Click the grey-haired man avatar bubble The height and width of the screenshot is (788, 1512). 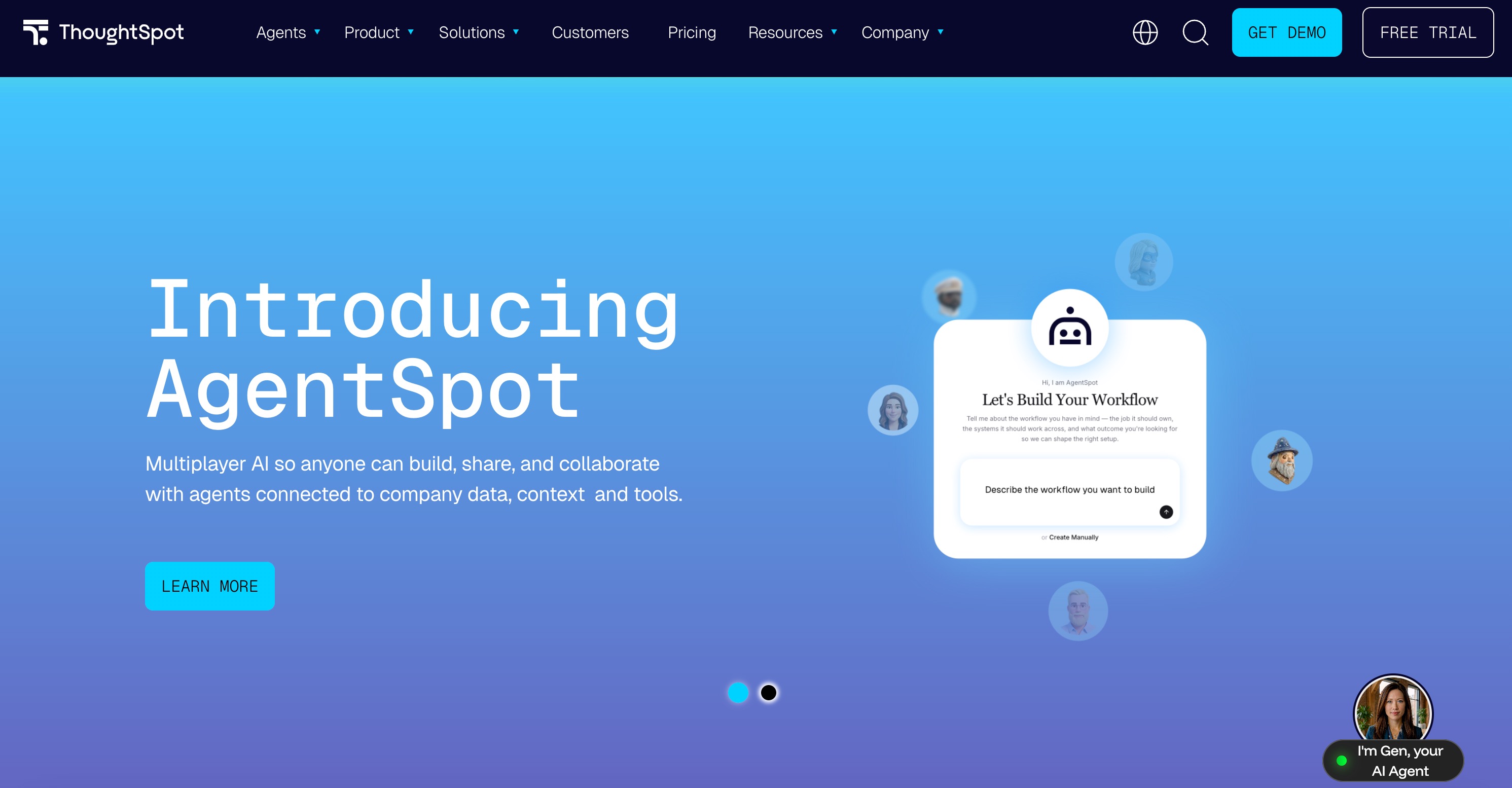(x=1078, y=611)
